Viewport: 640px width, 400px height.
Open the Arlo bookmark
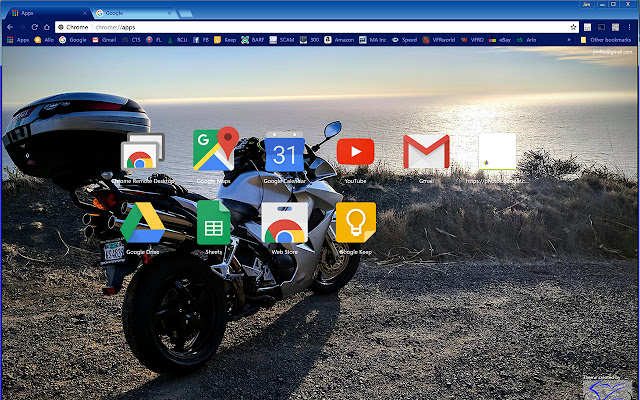tap(527, 40)
